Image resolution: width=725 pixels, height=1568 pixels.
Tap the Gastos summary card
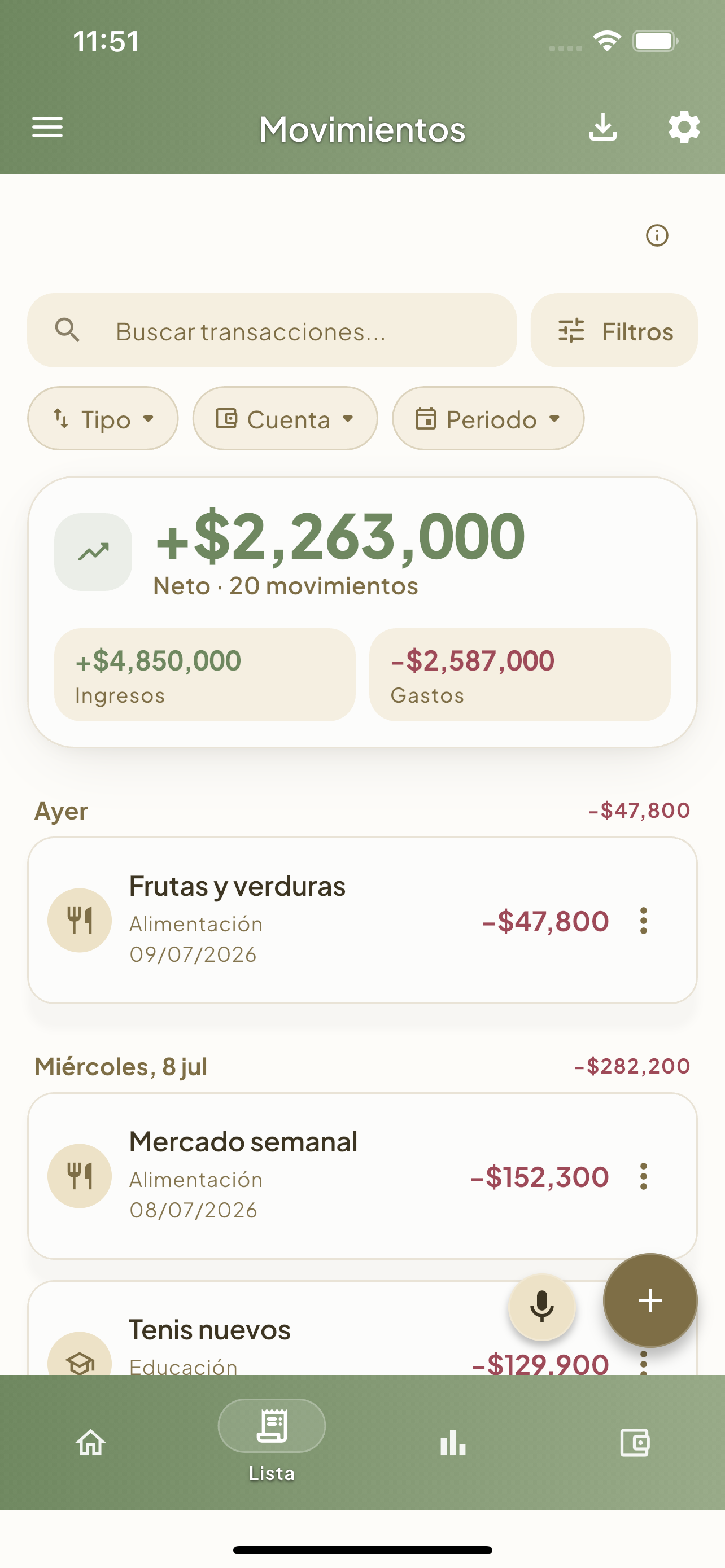click(520, 675)
